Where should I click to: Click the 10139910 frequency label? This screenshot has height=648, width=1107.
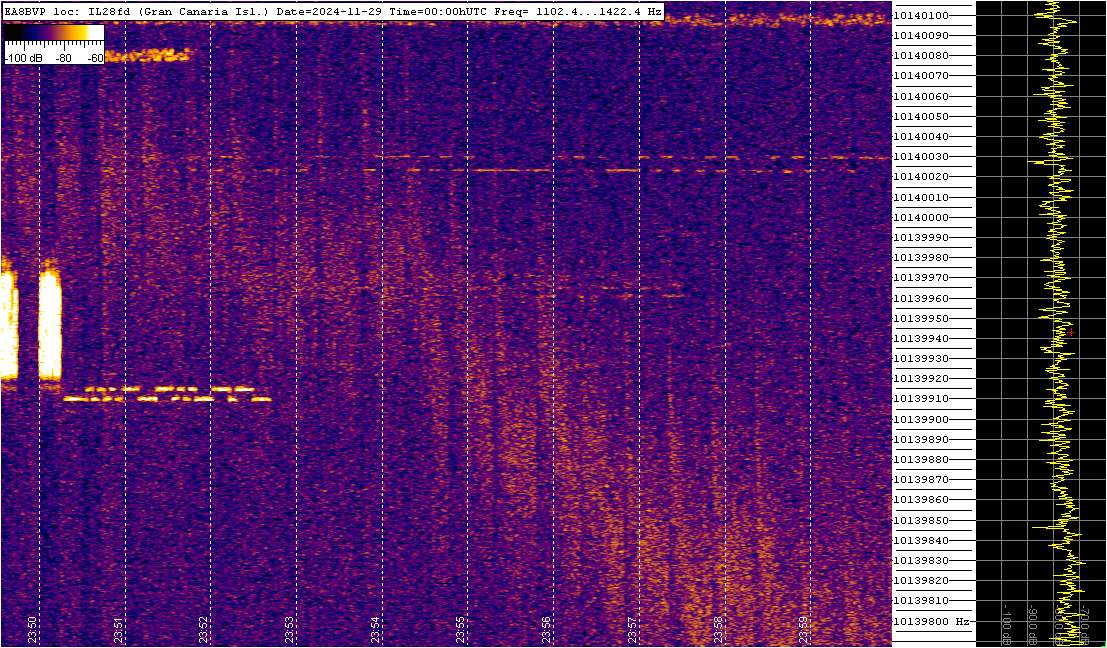921,399
